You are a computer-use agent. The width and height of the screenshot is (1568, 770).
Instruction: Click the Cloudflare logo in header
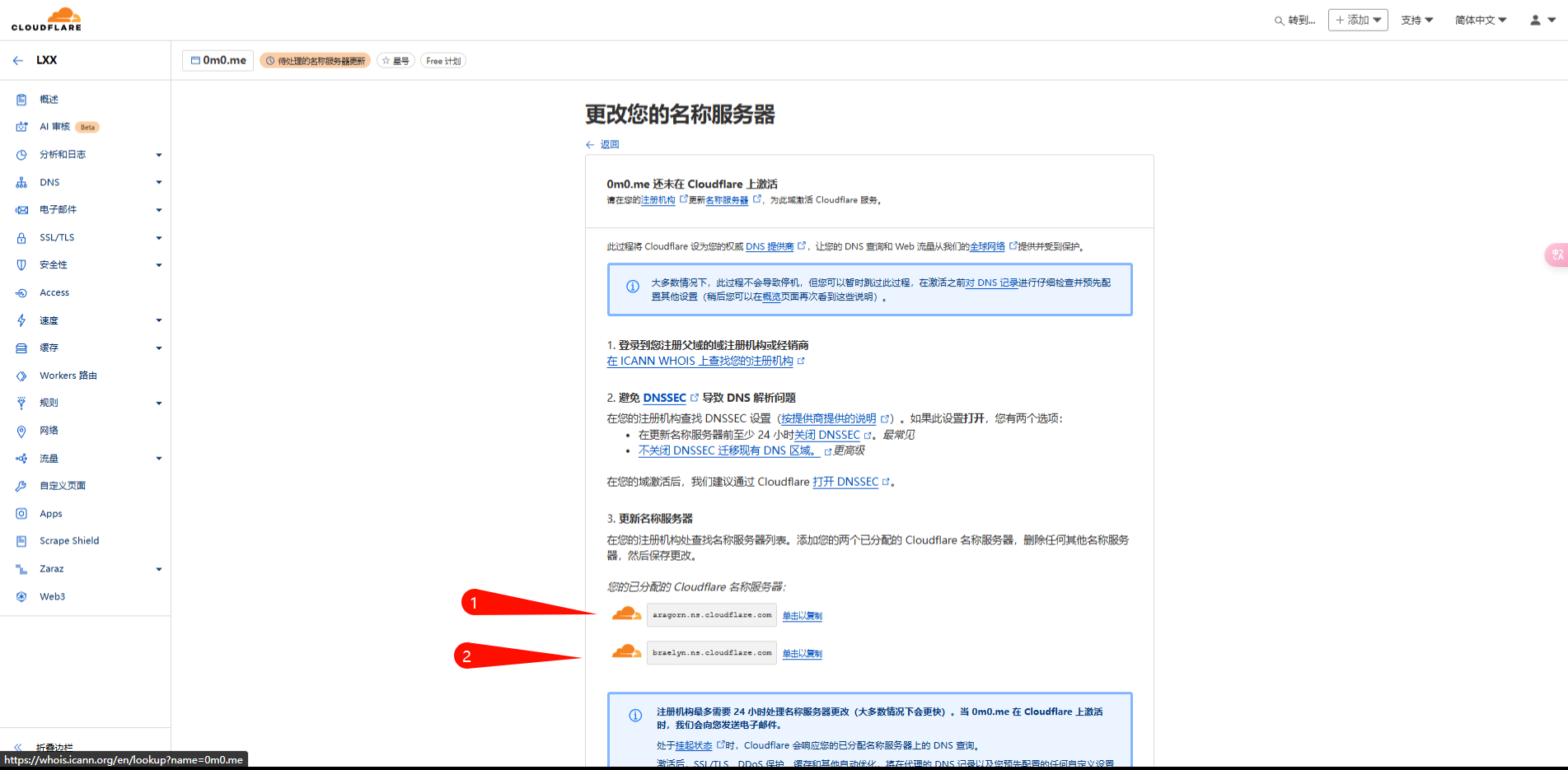coord(46,19)
